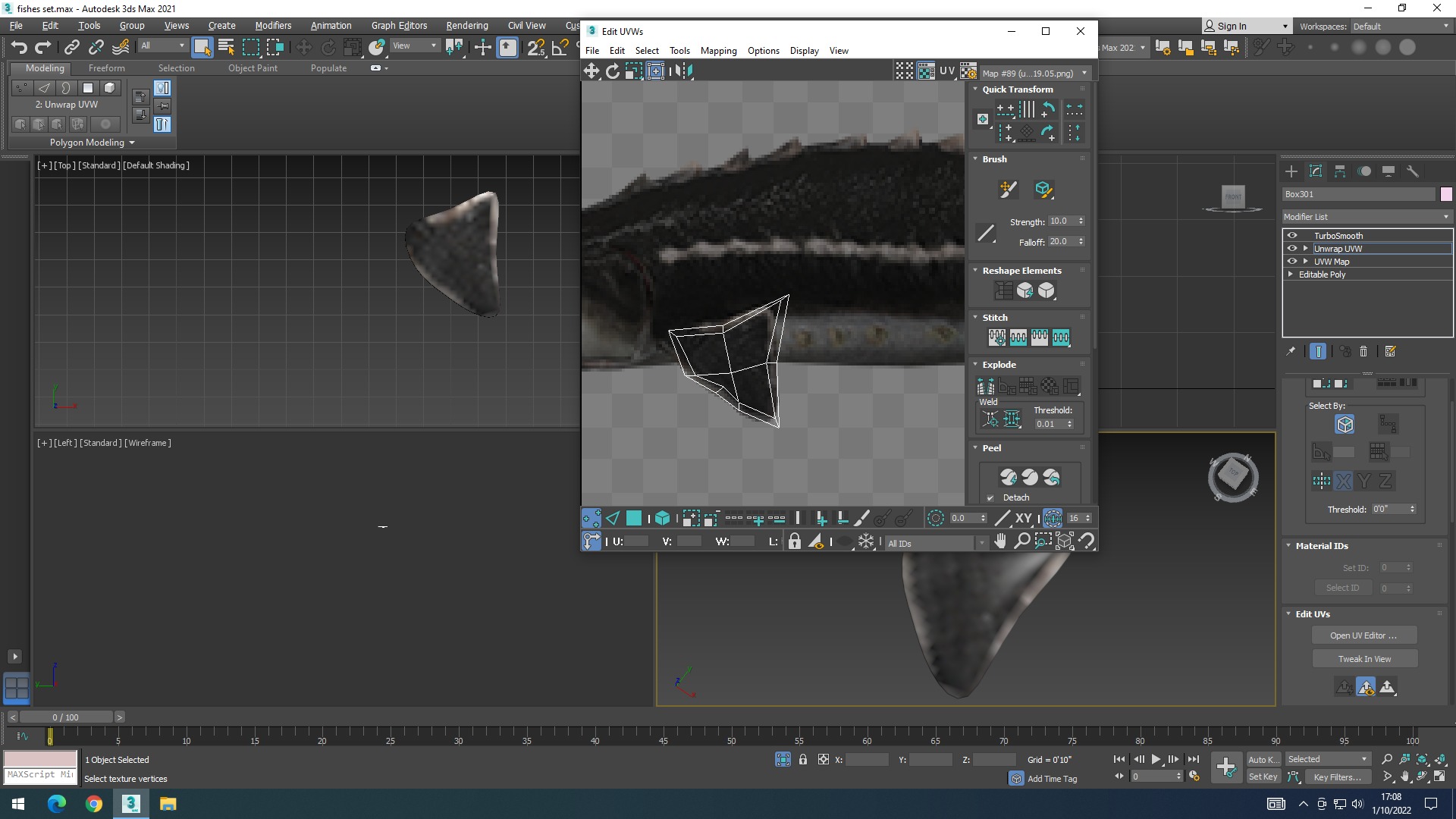
Task: Open the Utilities wrench tab
Action: tap(1413, 171)
